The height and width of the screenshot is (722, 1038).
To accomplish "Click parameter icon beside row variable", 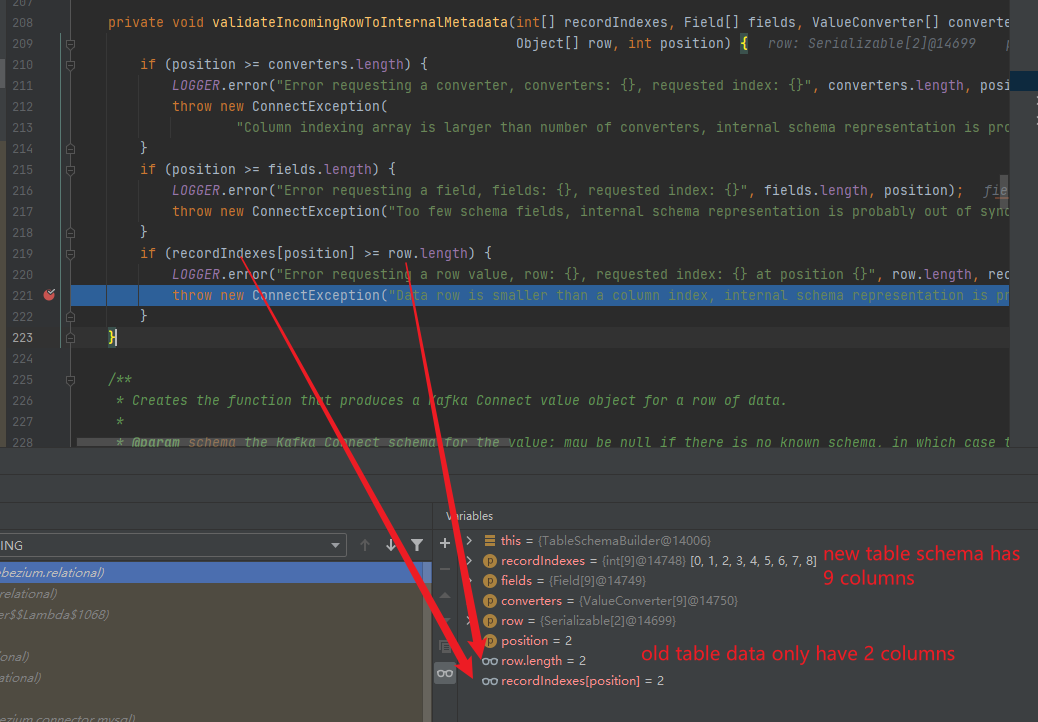I will coord(490,621).
